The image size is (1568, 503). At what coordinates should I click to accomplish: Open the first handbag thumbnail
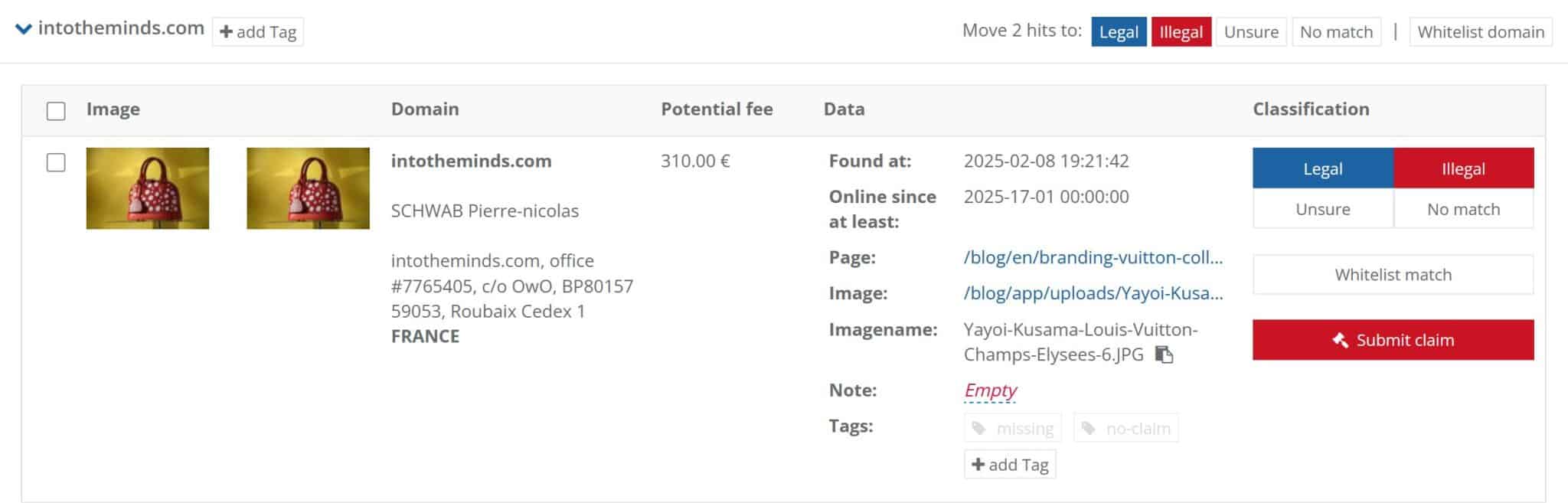point(148,188)
